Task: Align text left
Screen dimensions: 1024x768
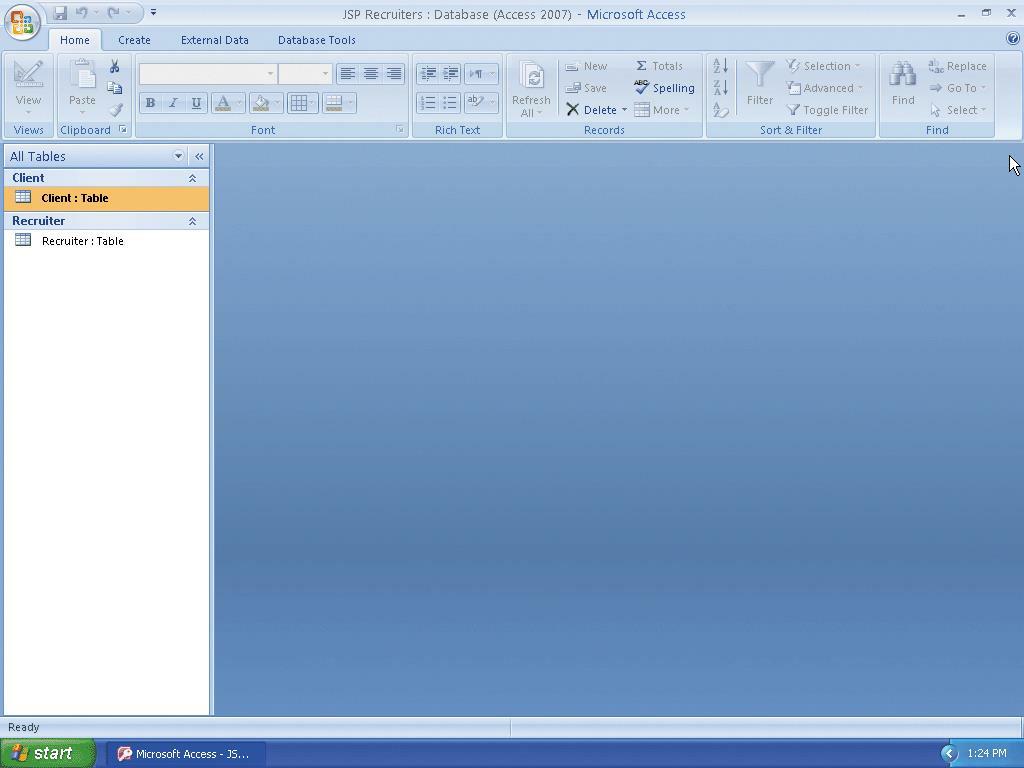Action: coord(347,74)
